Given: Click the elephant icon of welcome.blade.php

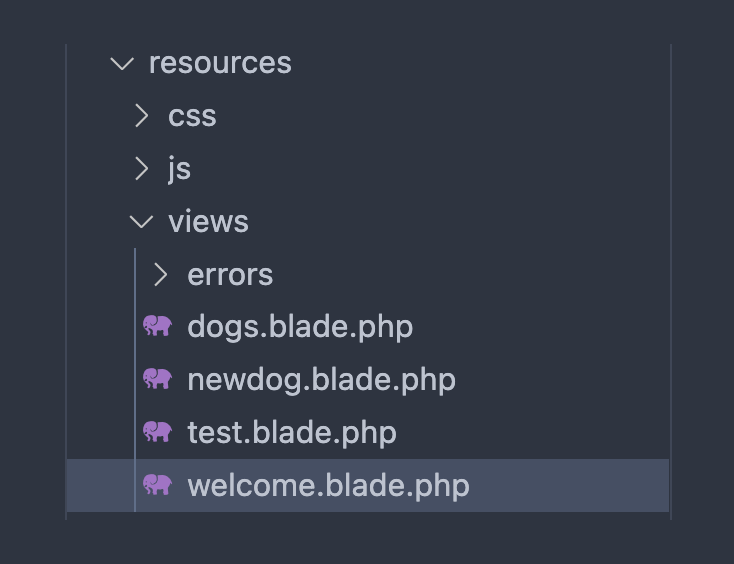Looking at the screenshot, I should 157,485.
